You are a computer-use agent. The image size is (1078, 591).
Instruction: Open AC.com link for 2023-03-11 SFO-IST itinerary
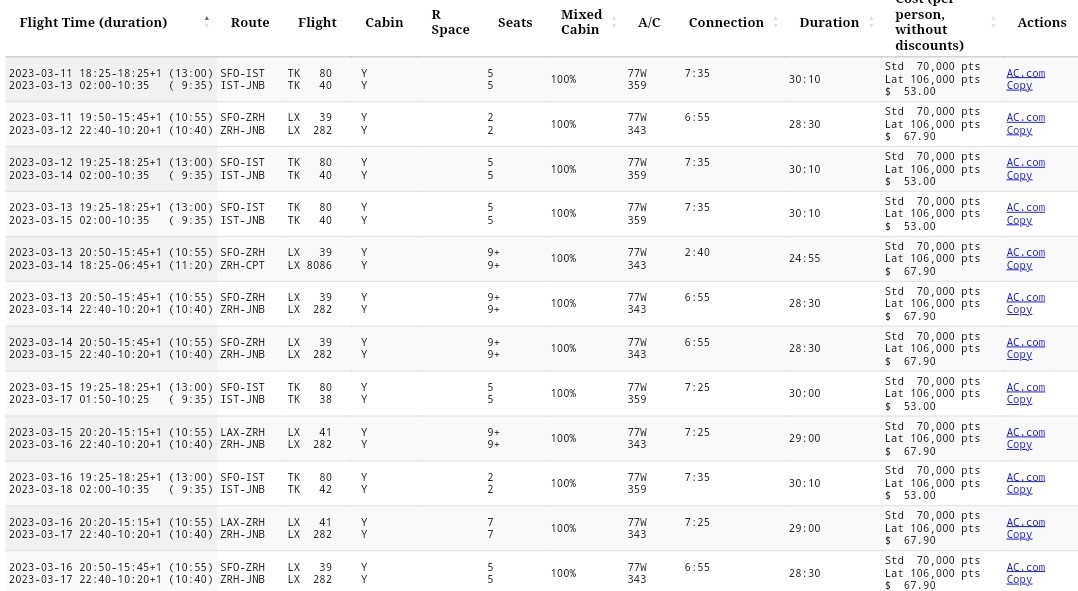click(x=1025, y=73)
